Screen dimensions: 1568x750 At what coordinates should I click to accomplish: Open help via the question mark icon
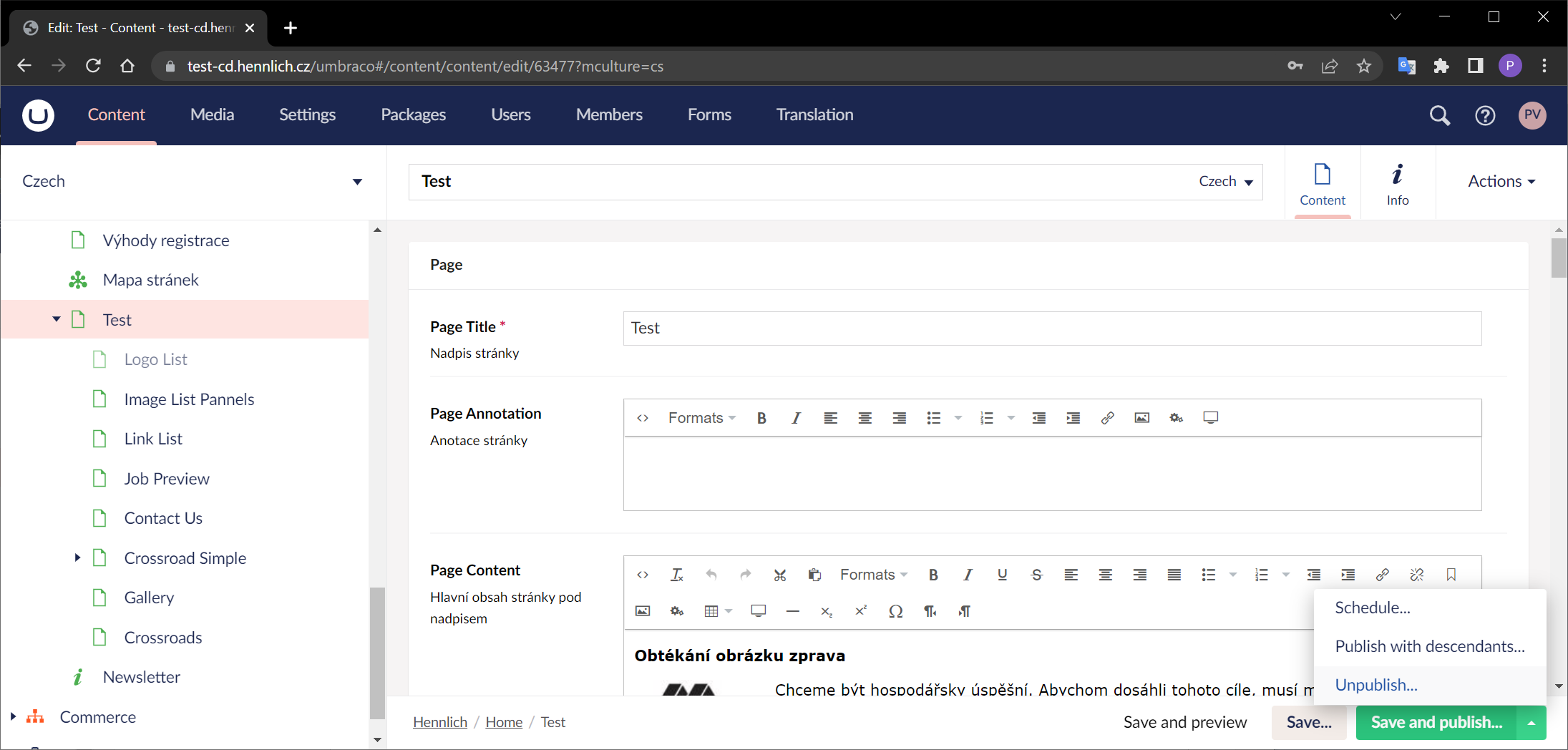[x=1485, y=115]
